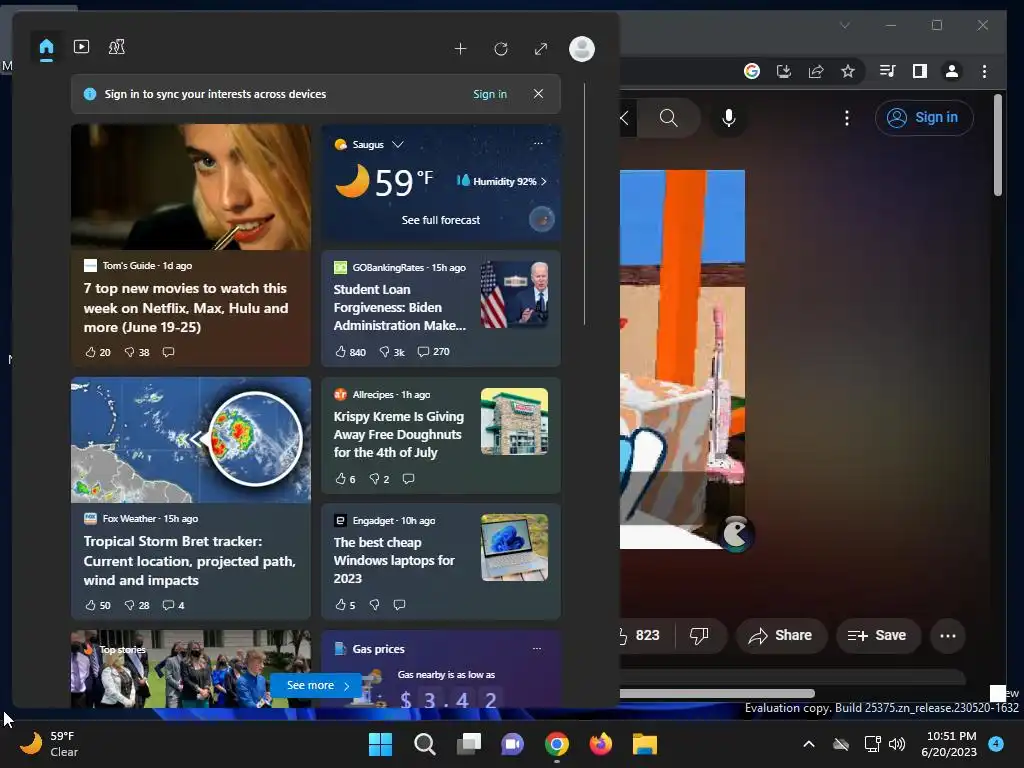
Task: Comment on the Engadget laptops article
Action: [400, 605]
